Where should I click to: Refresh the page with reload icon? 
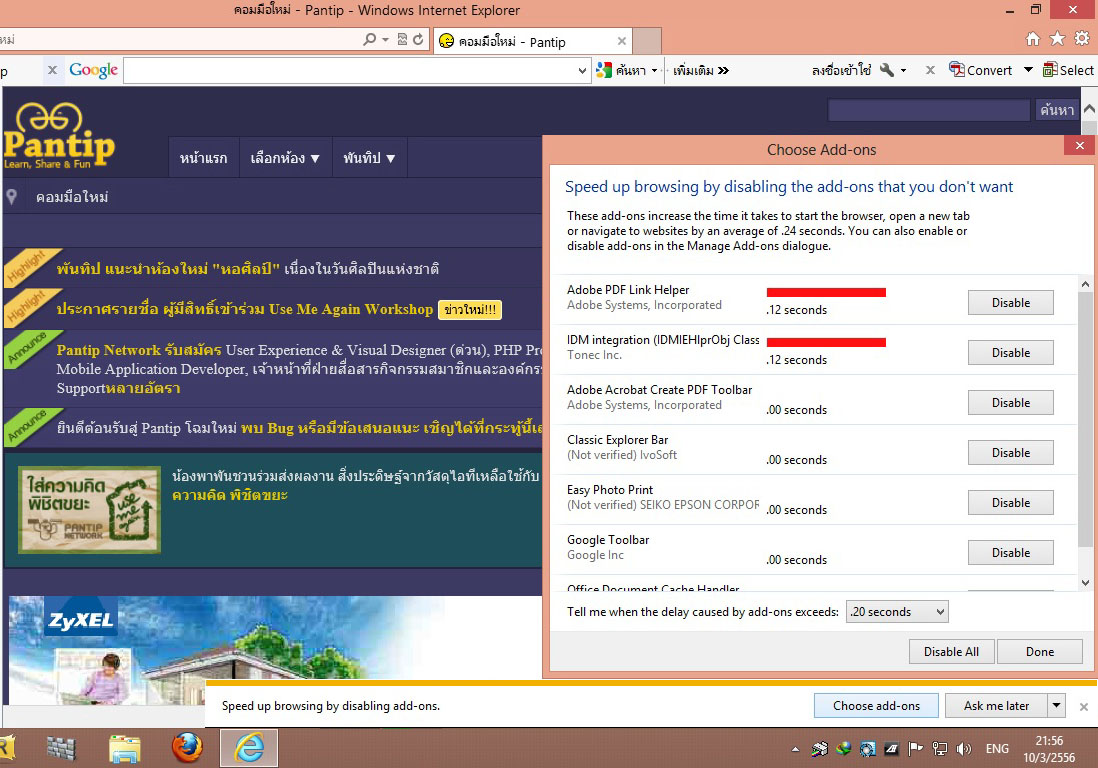[419, 39]
